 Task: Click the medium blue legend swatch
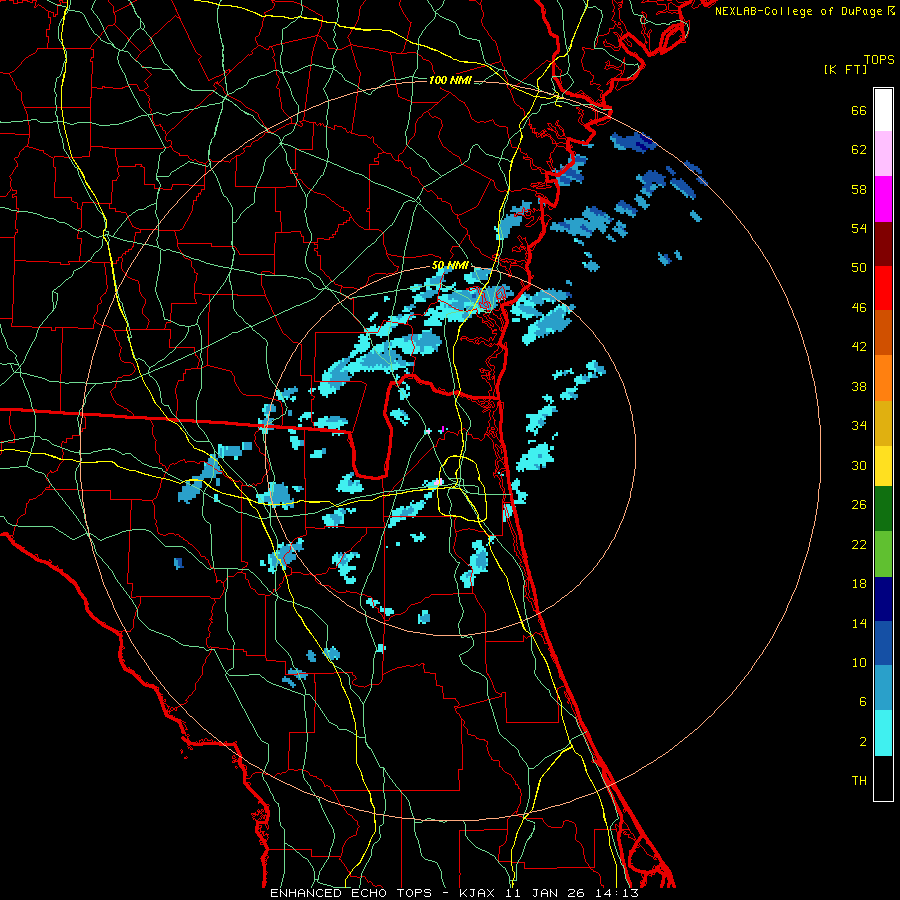(x=883, y=643)
